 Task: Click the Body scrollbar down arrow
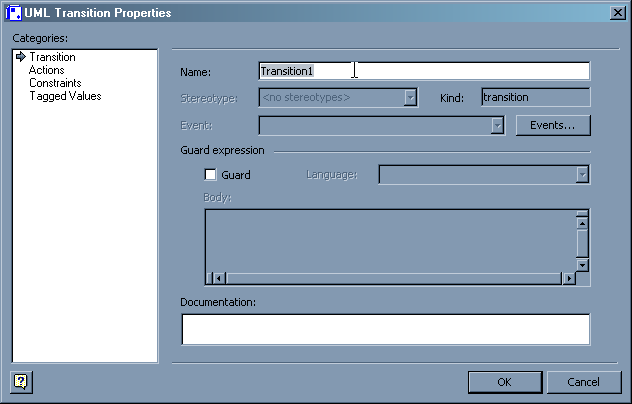(582, 265)
